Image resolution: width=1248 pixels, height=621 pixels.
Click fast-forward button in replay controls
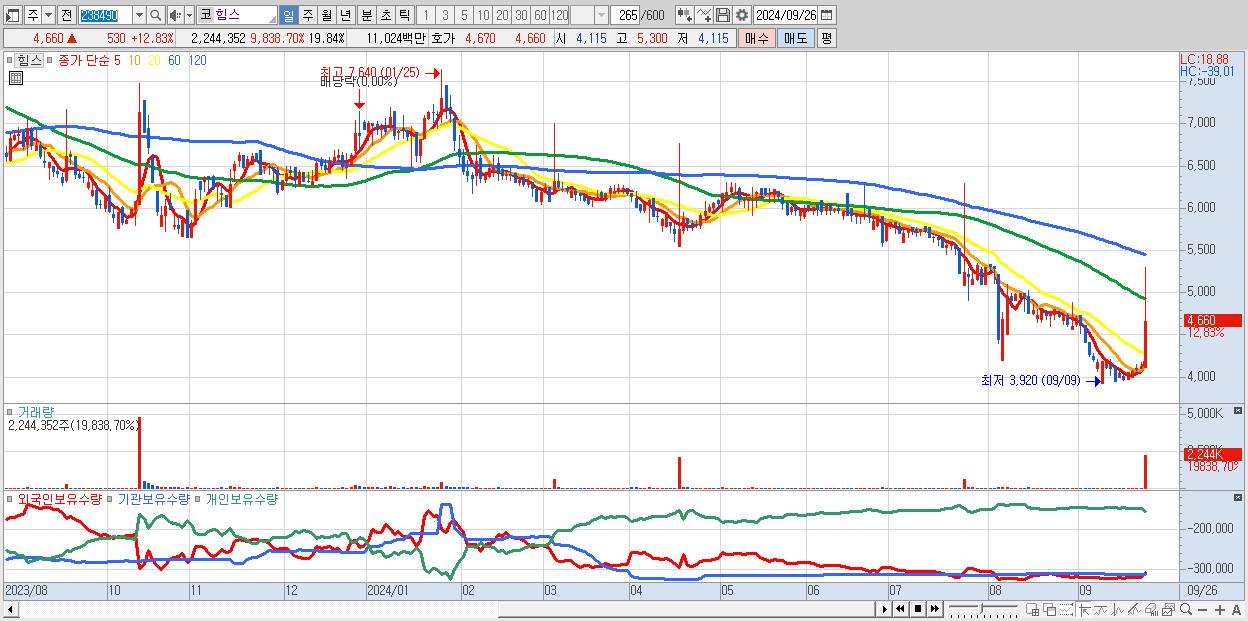tap(934, 609)
